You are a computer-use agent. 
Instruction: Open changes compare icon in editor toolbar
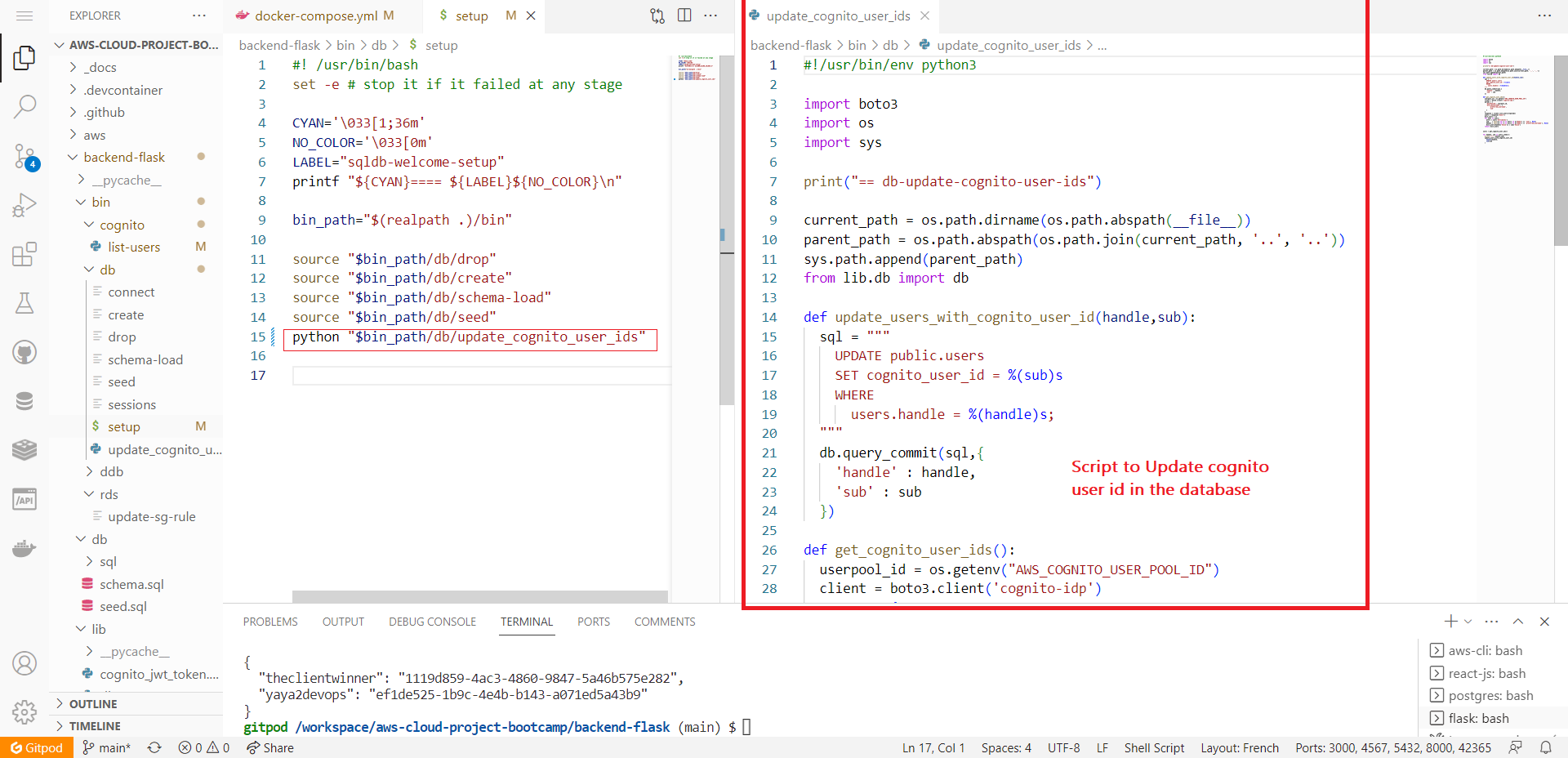point(657,16)
